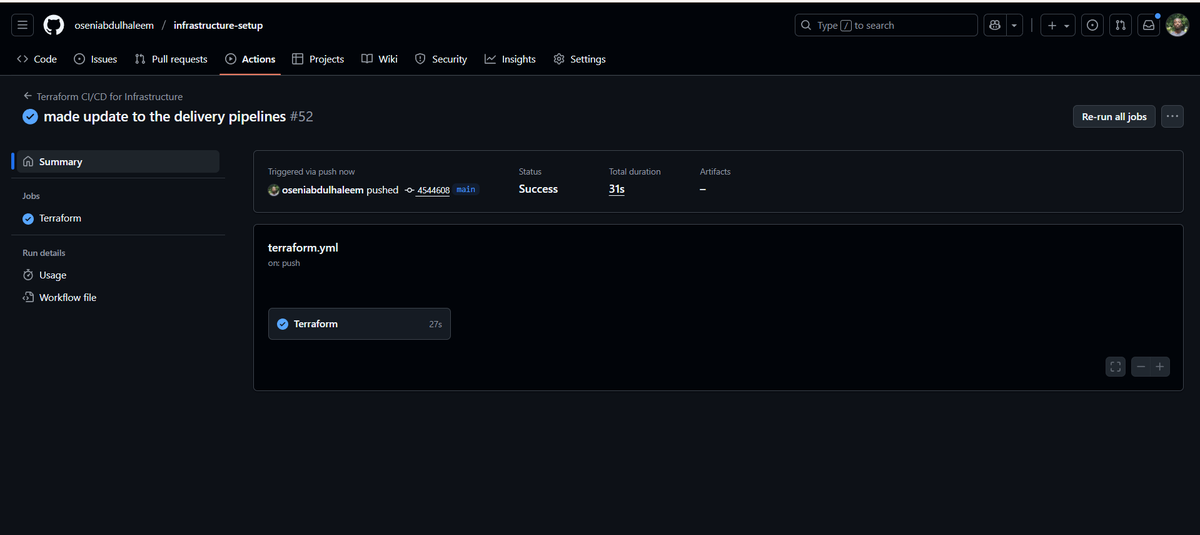Click the Success status text
The width and height of the screenshot is (1200, 535).
[x=538, y=189]
